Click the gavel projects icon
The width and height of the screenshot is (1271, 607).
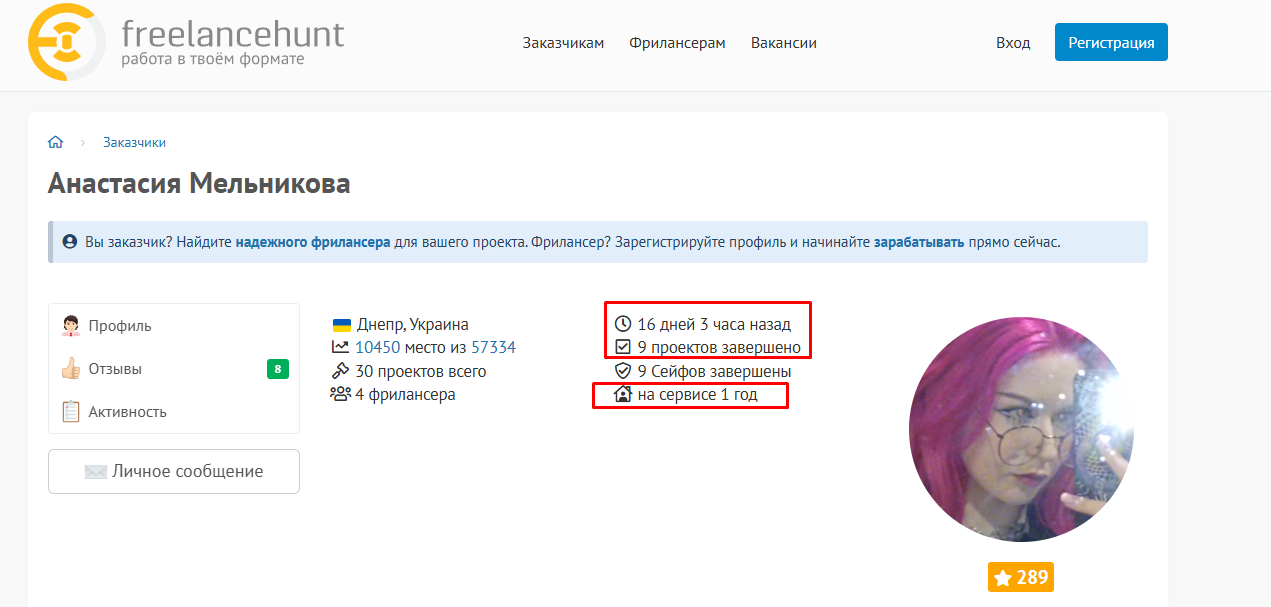[340, 371]
